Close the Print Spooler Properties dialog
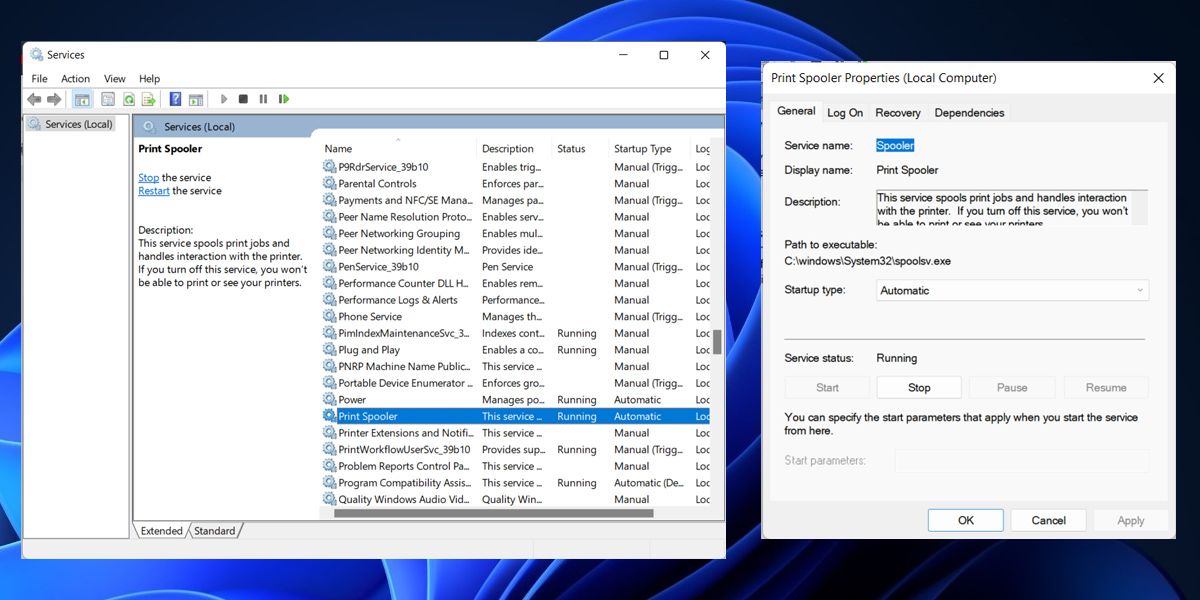Screen dimensions: 1200x600 pyautogui.click(x=1158, y=78)
